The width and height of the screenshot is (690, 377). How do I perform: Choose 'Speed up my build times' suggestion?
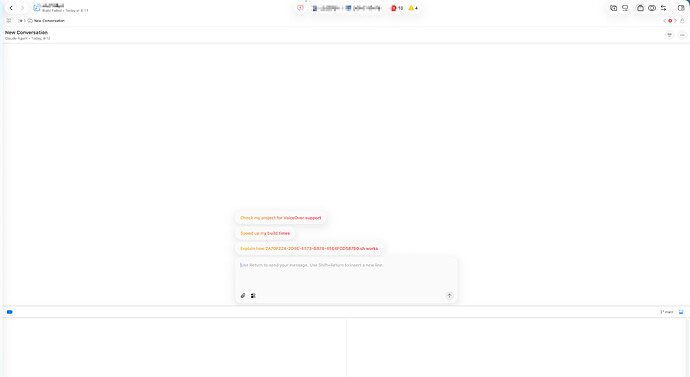[265, 233]
